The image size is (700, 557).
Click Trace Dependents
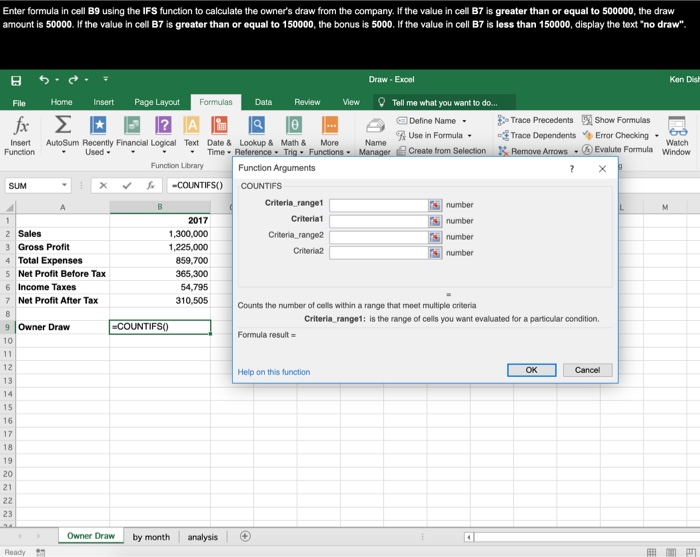click(537, 135)
